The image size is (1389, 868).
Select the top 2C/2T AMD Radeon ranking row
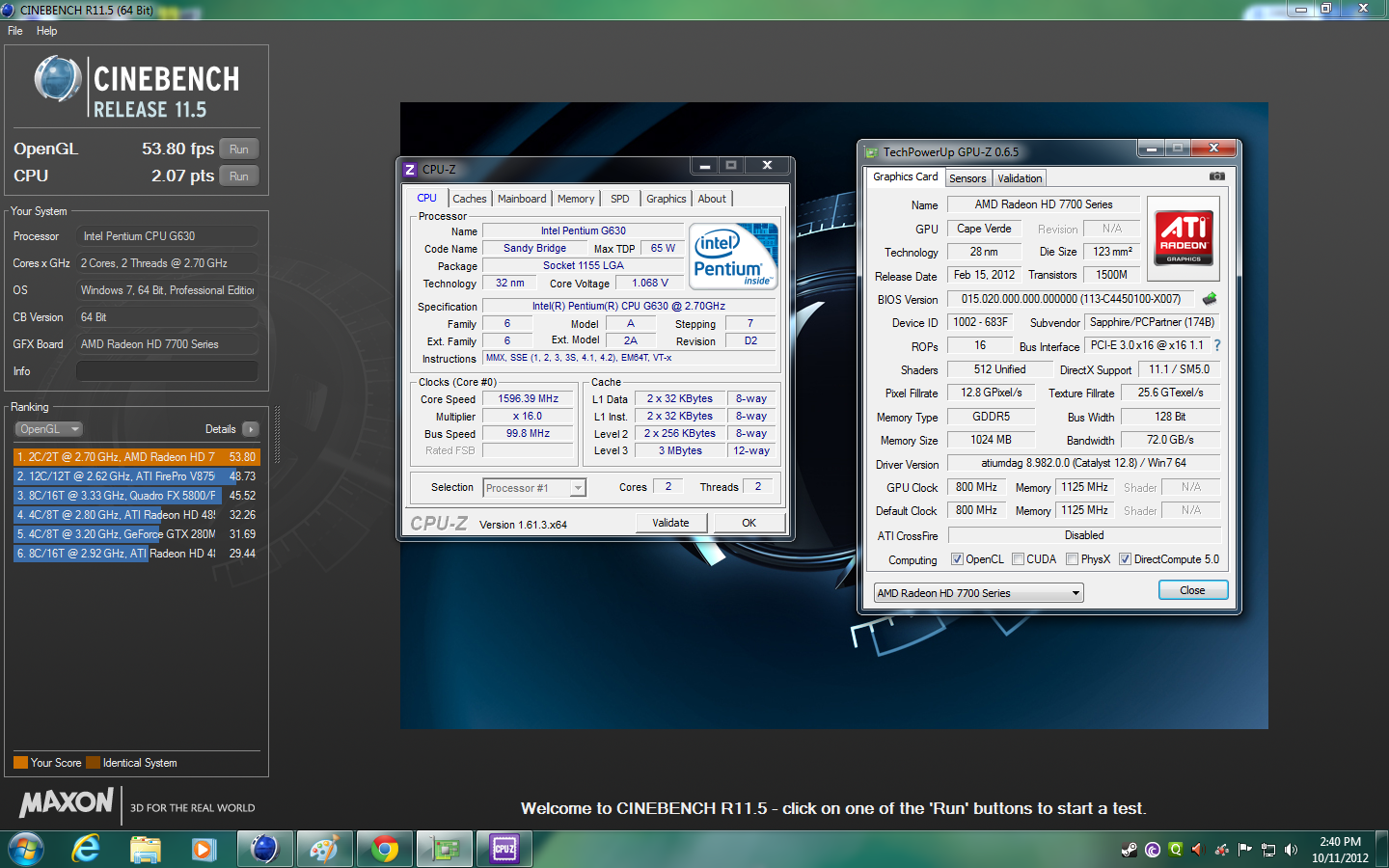pyautogui.click(x=136, y=457)
